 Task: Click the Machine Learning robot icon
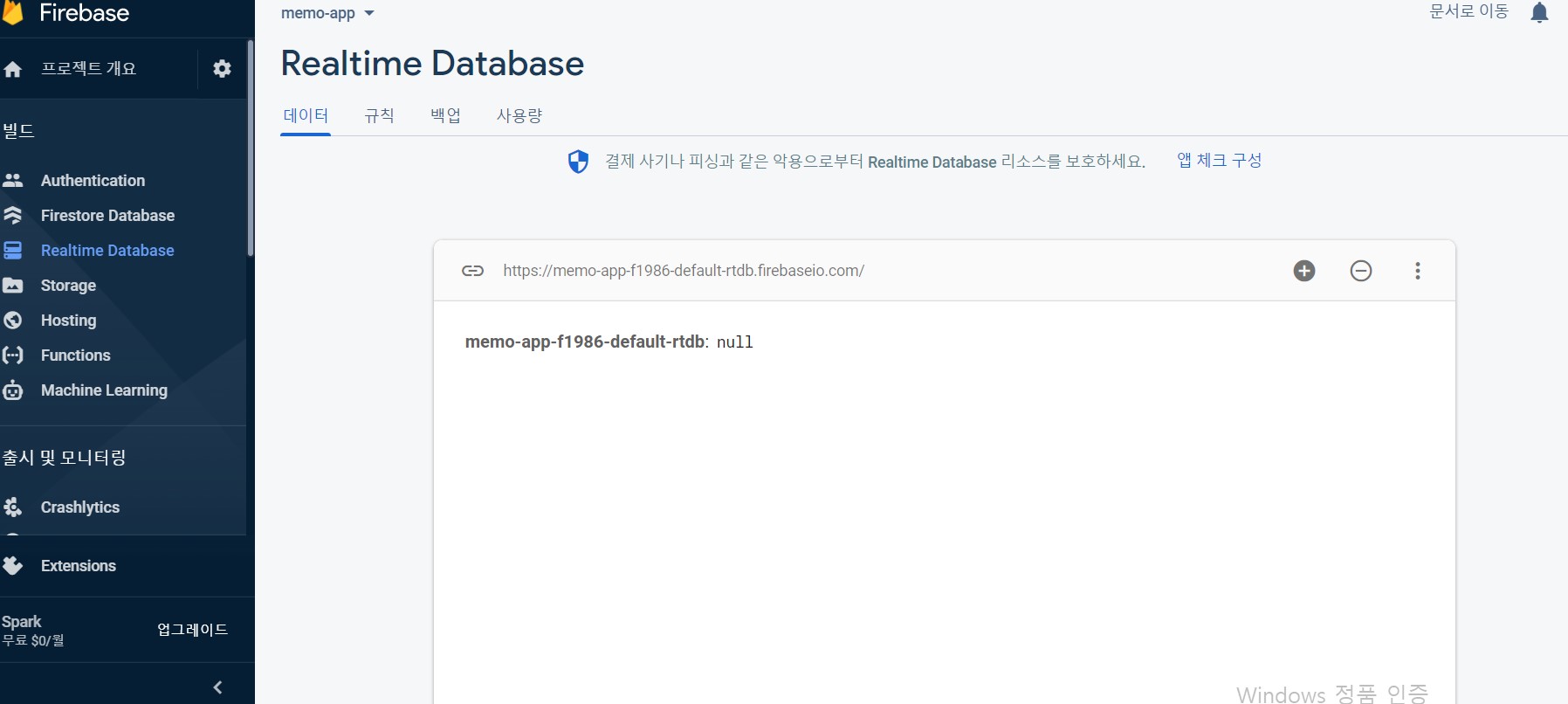click(13, 390)
